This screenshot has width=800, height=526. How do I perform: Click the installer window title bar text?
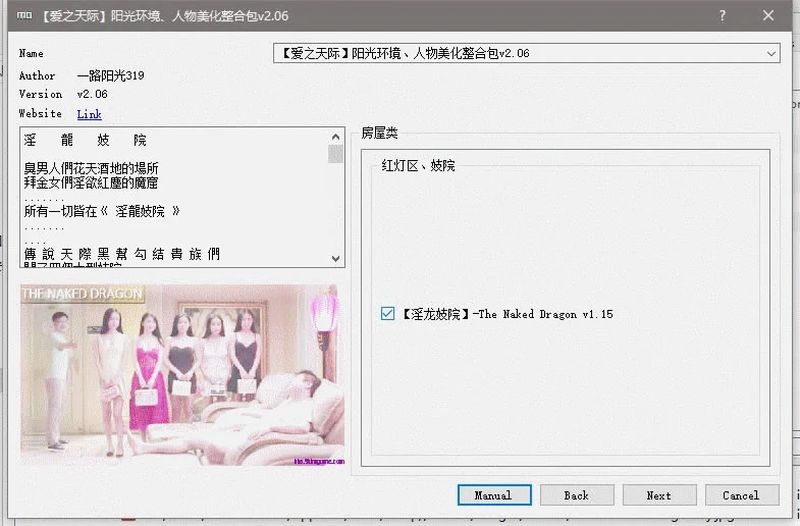pos(150,16)
